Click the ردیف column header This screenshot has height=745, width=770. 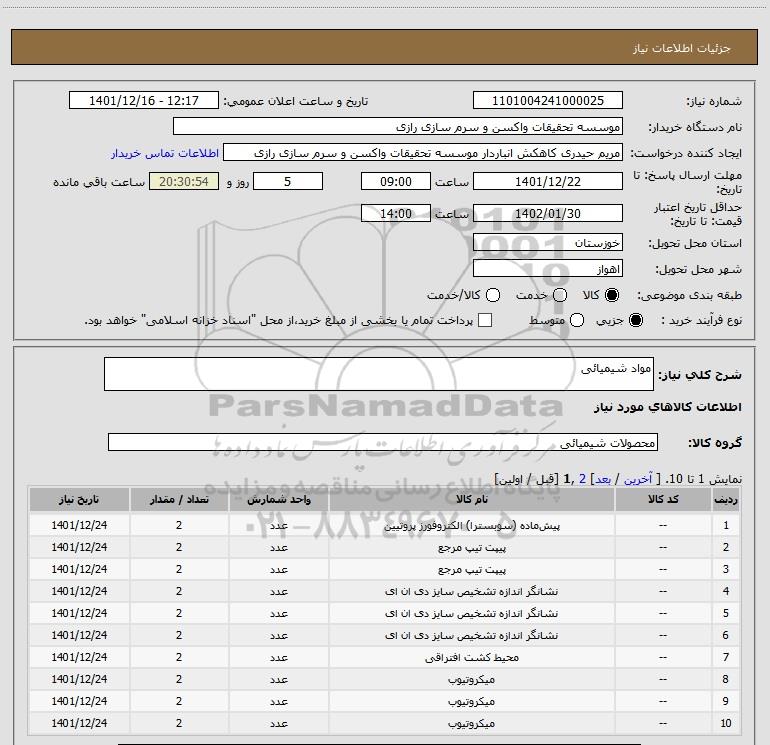click(x=726, y=499)
